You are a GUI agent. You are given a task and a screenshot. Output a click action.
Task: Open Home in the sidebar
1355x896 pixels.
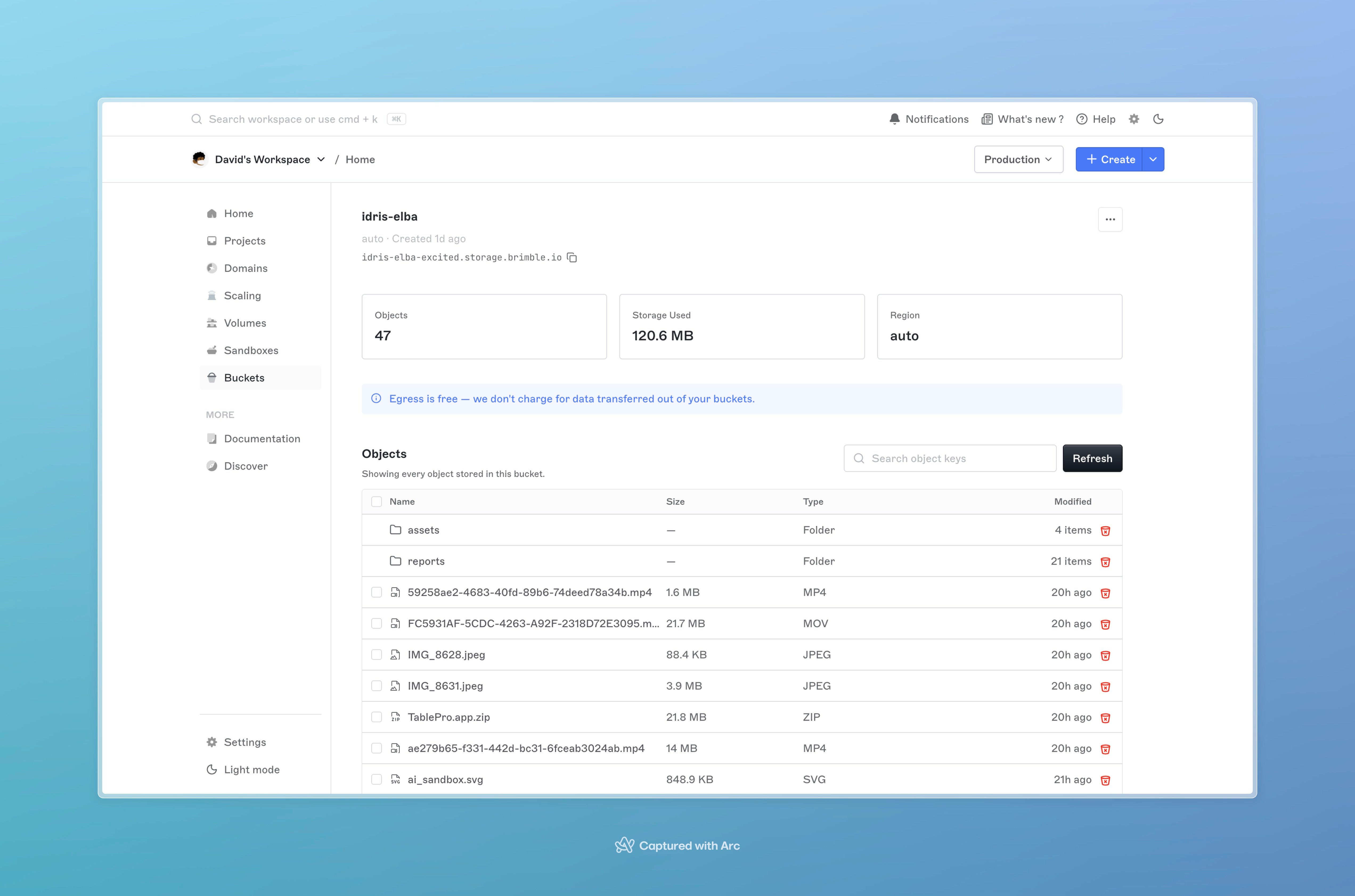260,213
